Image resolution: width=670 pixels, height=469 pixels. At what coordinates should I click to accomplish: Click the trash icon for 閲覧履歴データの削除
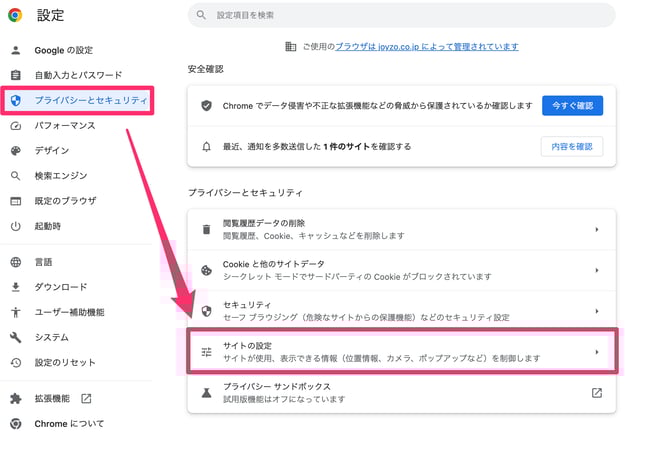(x=206, y=229)
